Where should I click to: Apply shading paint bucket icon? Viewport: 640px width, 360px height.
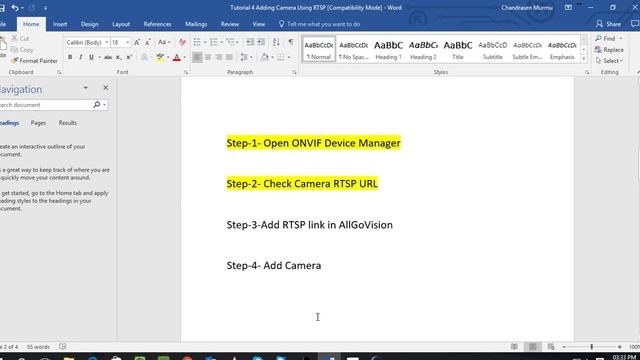264,57
